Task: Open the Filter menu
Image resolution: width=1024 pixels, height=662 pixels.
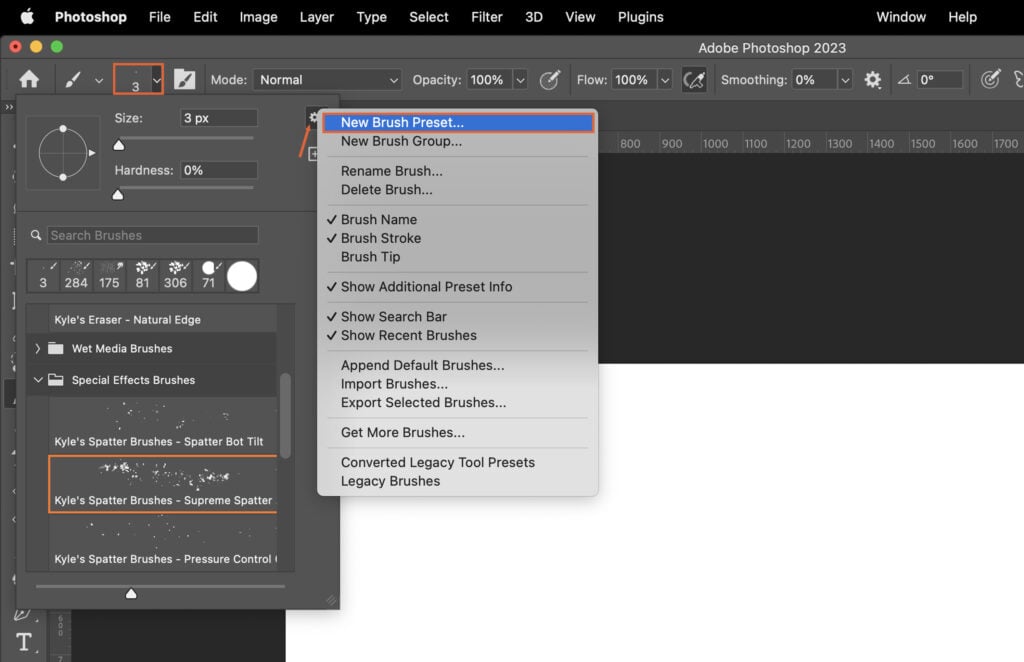Action: [x=487, y=17]
